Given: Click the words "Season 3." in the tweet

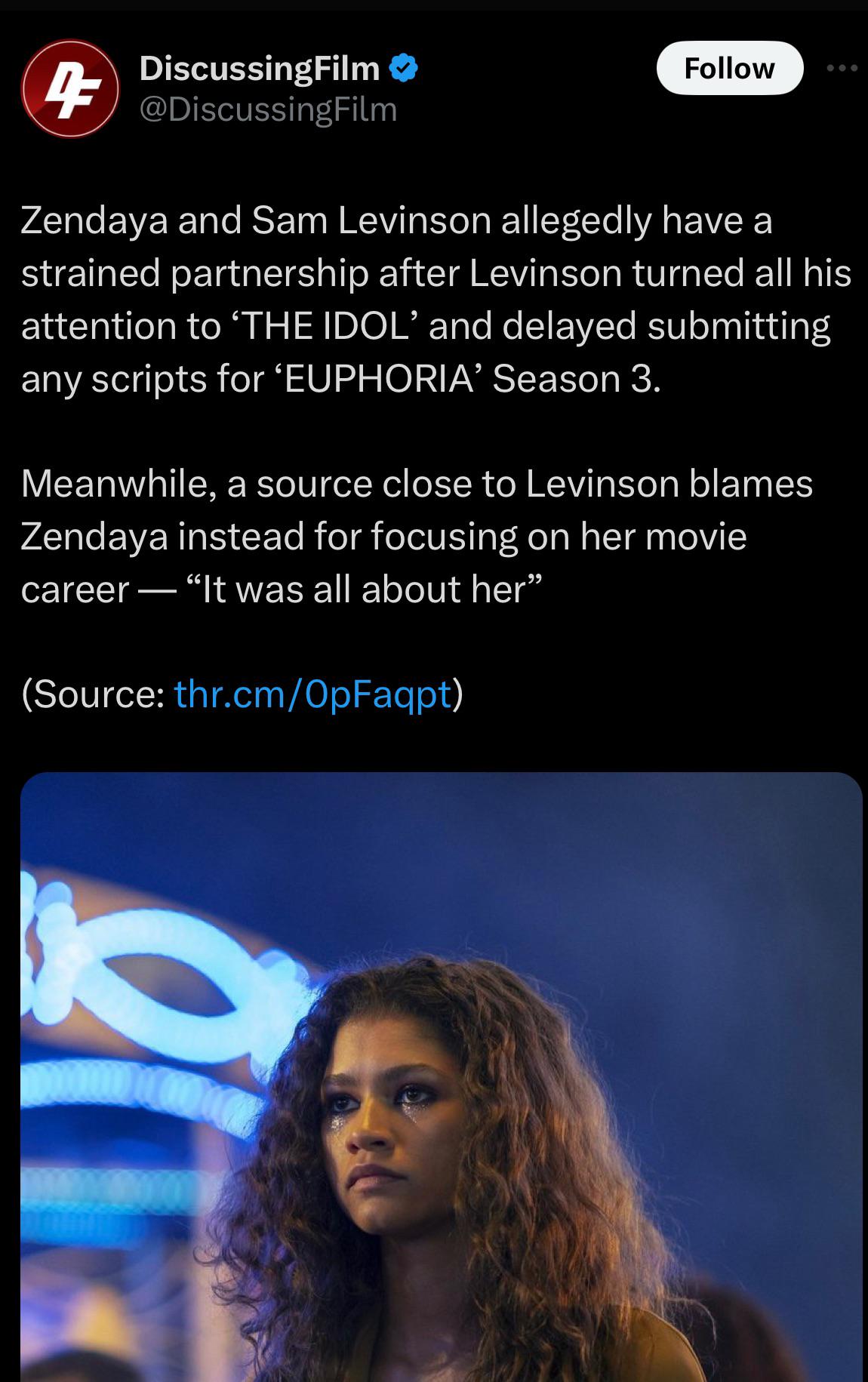Looking at the screenshot, I should [577, 379].
